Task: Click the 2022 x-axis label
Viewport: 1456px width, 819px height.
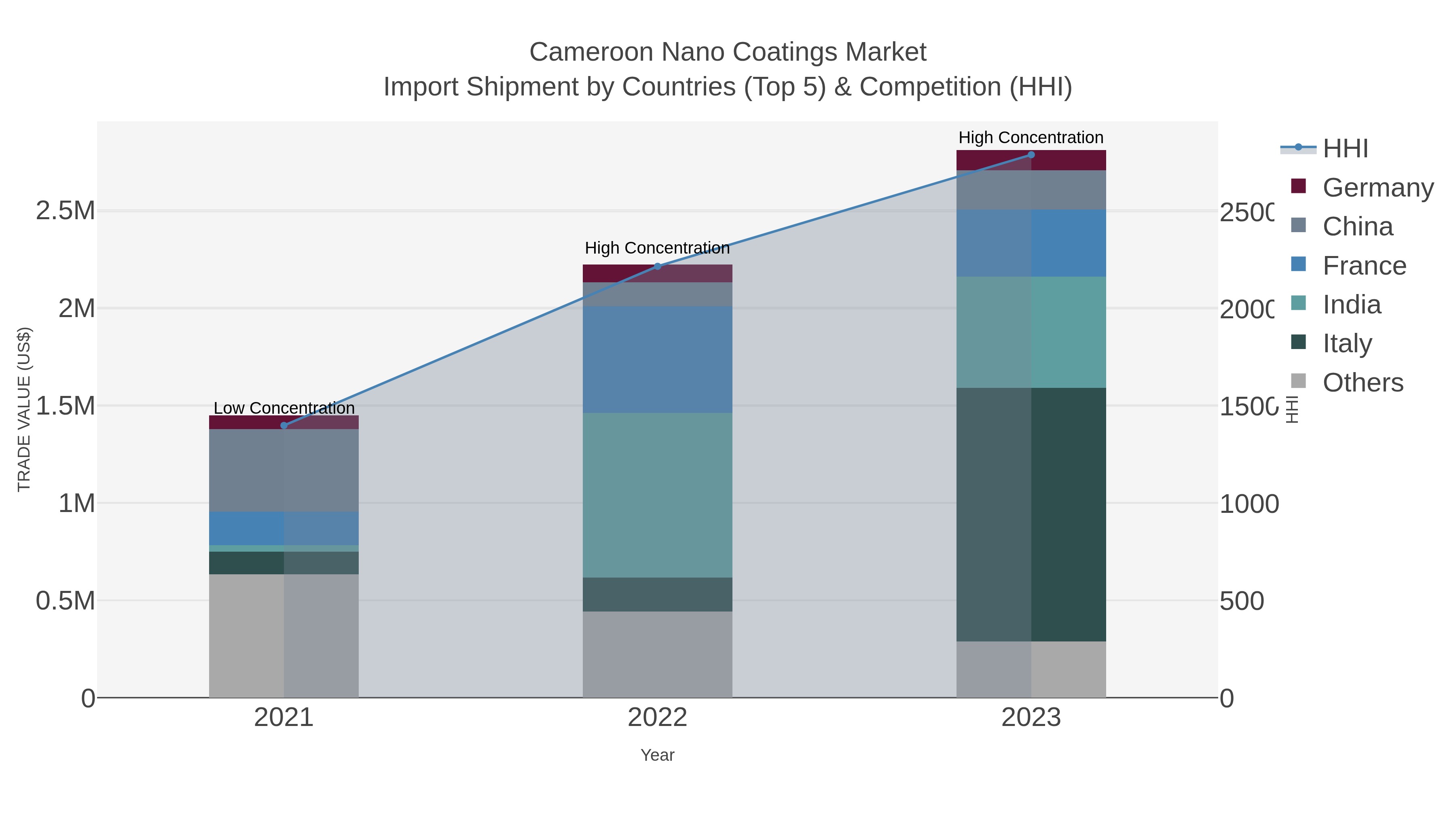Action: point(657,717)
